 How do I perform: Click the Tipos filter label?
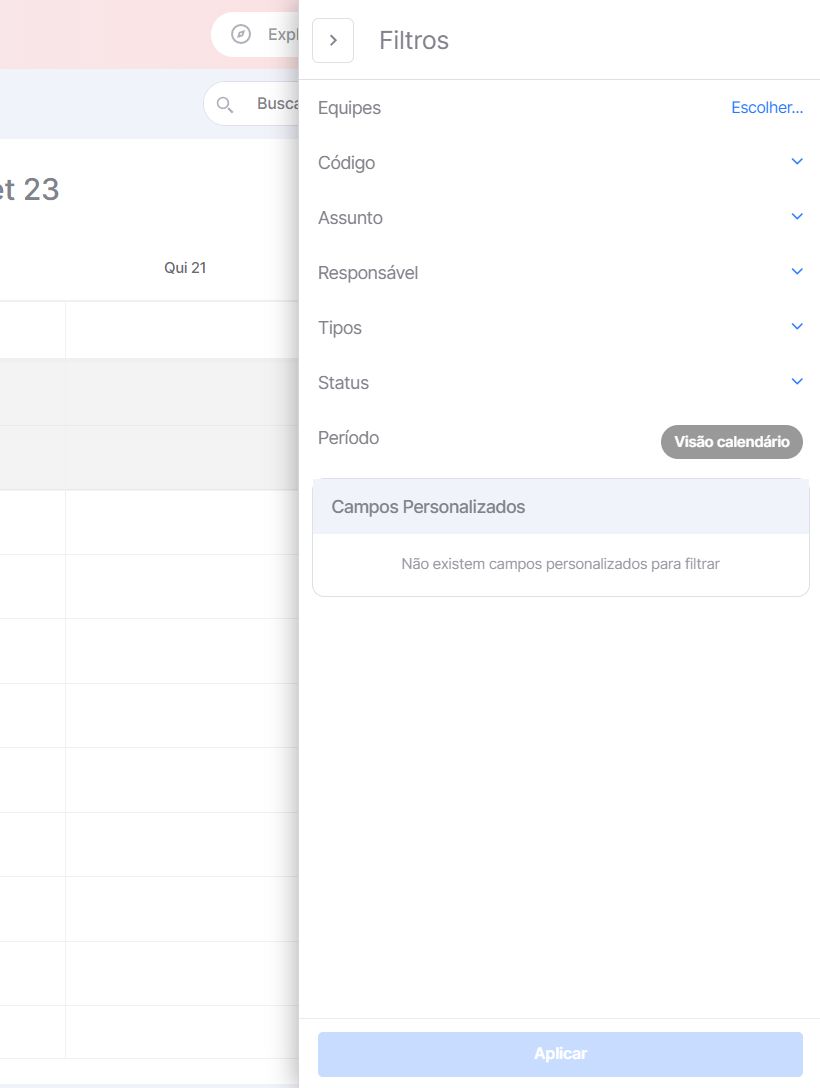(339, 328)
